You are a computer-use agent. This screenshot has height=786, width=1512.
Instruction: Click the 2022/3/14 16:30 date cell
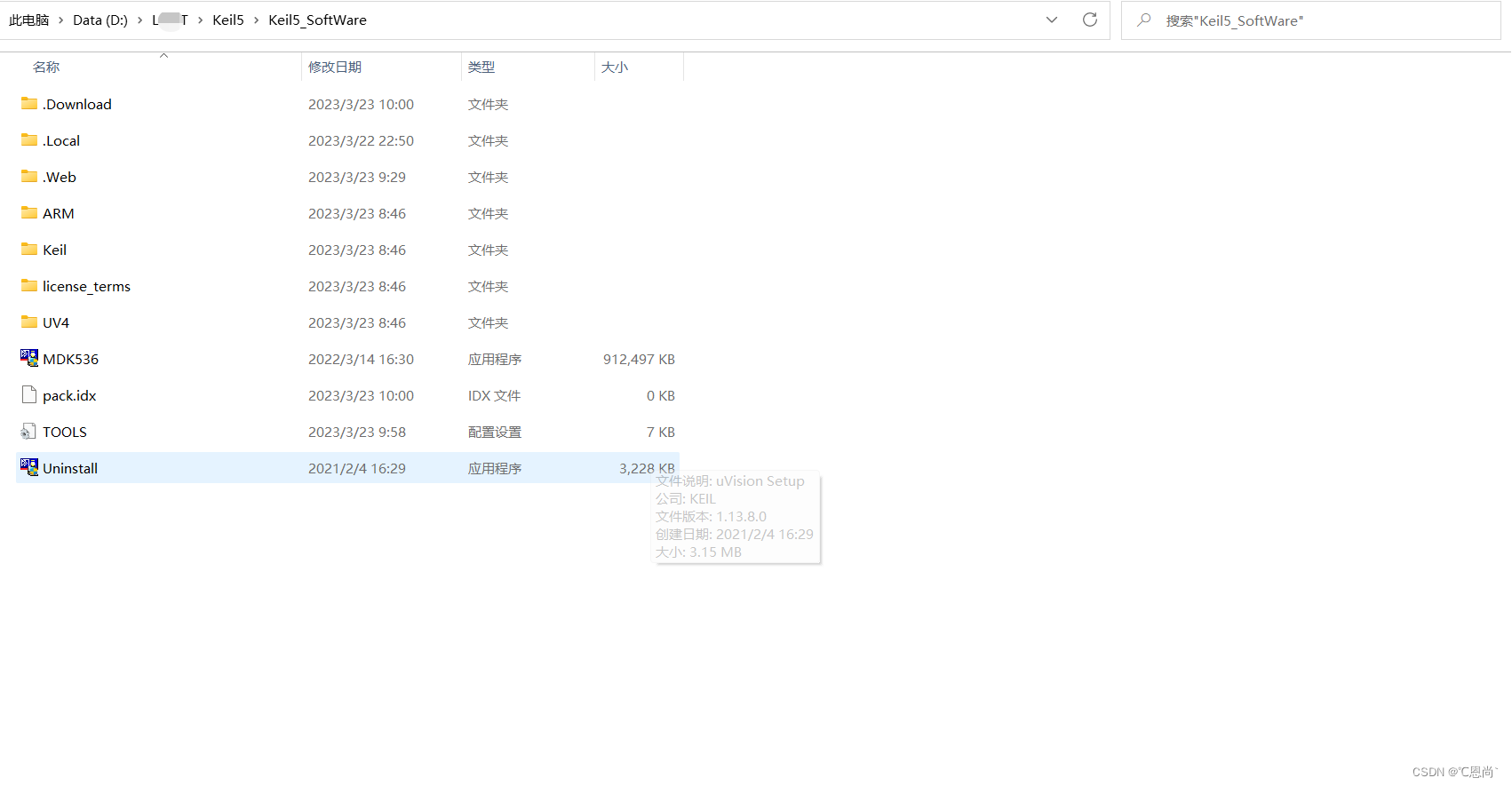coord(361,359)
